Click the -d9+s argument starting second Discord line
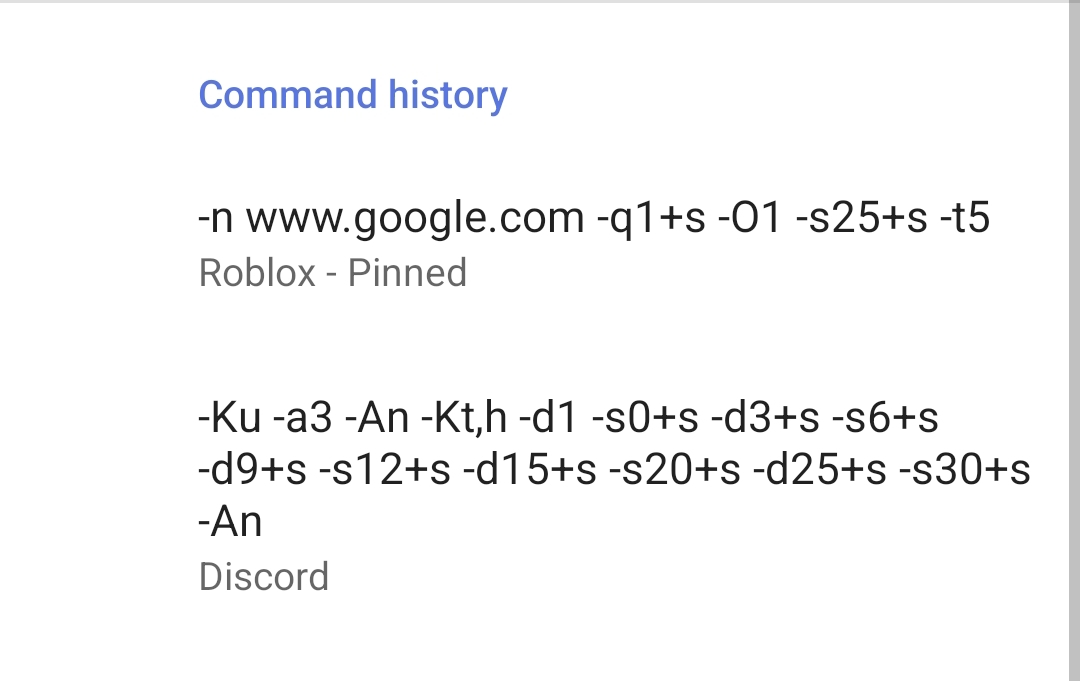This screenshot has width=1080, height=681. (x=252, y=470)
